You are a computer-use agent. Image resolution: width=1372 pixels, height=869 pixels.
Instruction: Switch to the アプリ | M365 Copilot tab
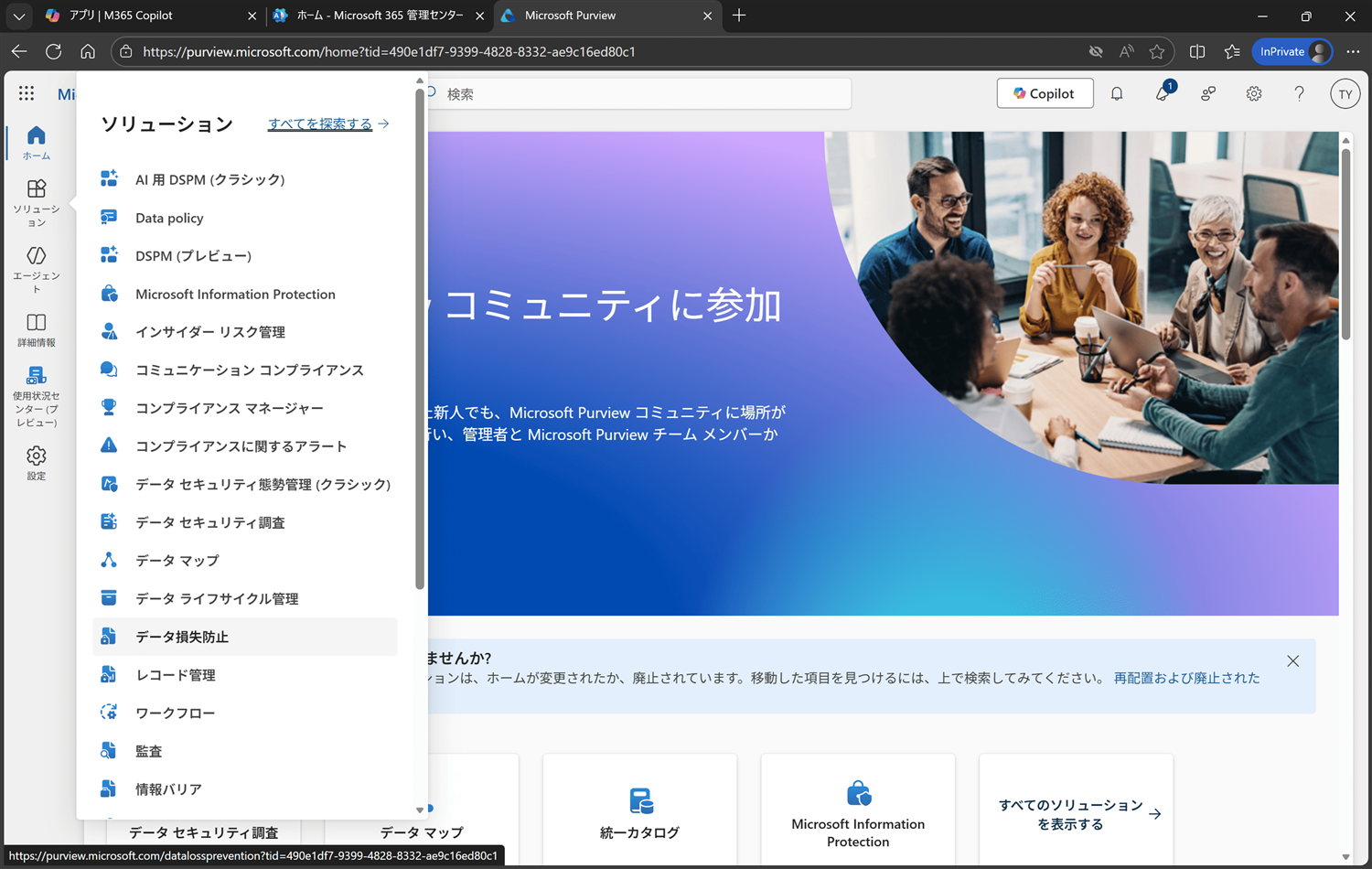(x=149, y=16)
